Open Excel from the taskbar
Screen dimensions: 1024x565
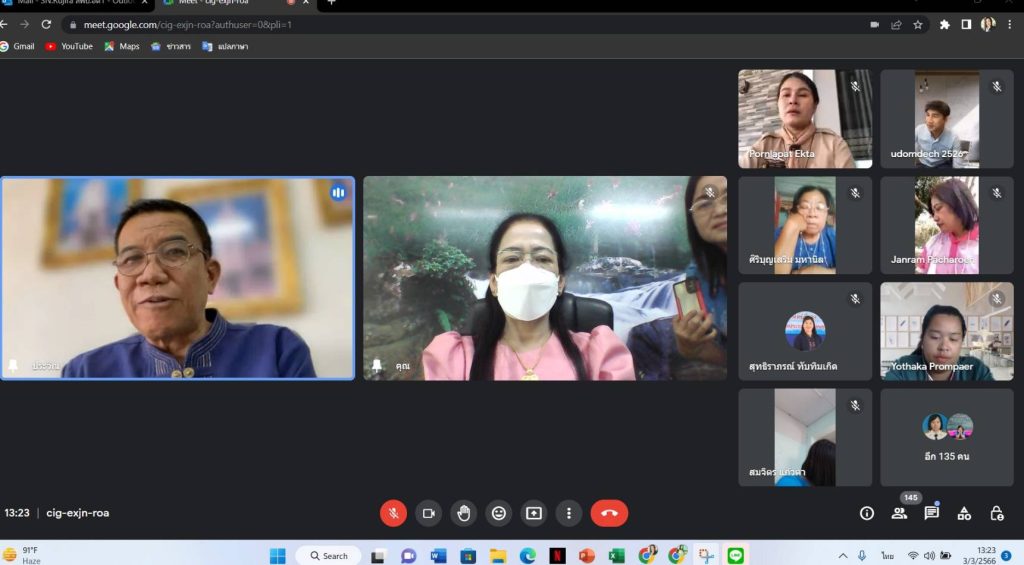616,556
